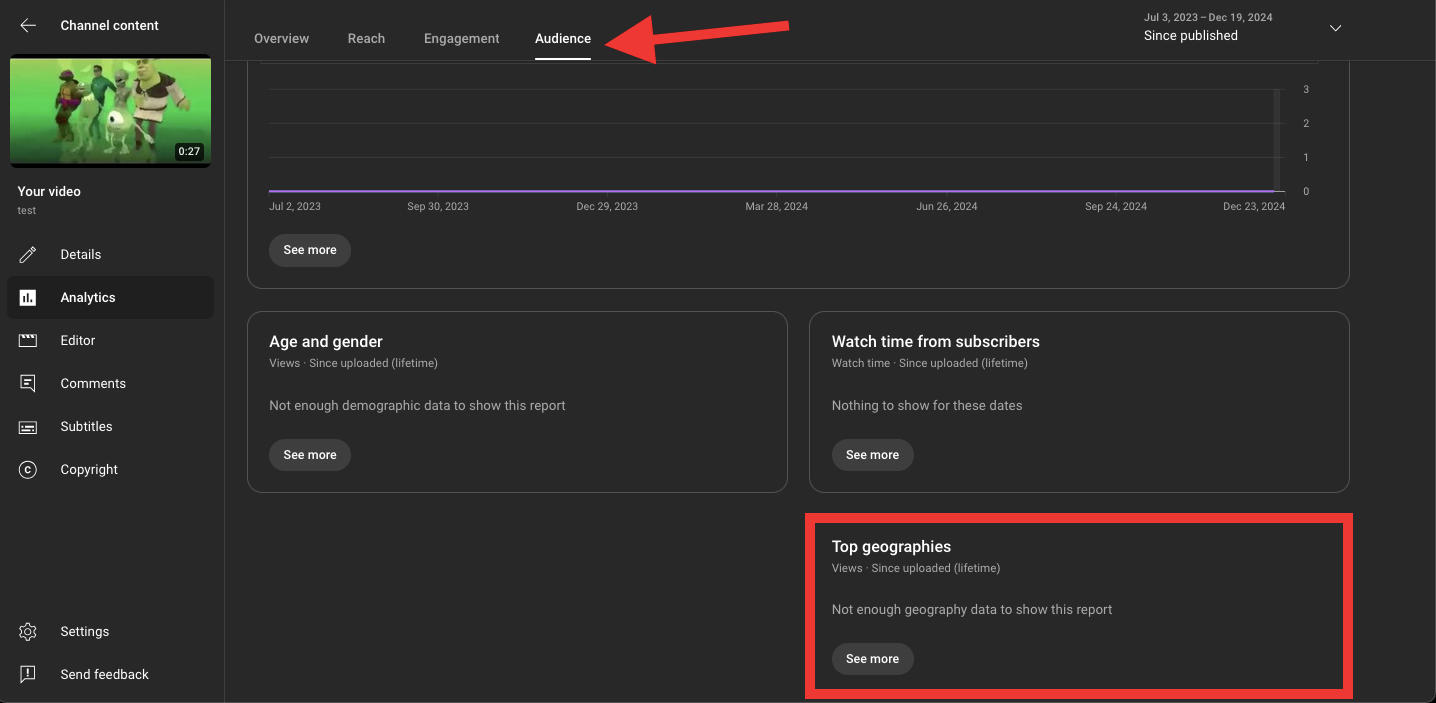Click the Dec 29, 2023 axis label
Viewport: 1436px width, 703px height.
click(x=607, y=206)
